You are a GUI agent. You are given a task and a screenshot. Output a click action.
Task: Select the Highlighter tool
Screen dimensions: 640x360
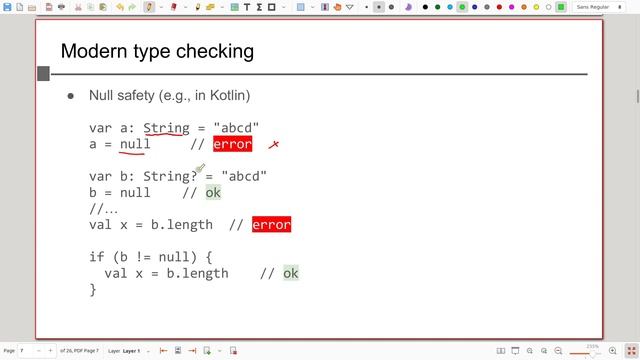(x=198, y=7)
